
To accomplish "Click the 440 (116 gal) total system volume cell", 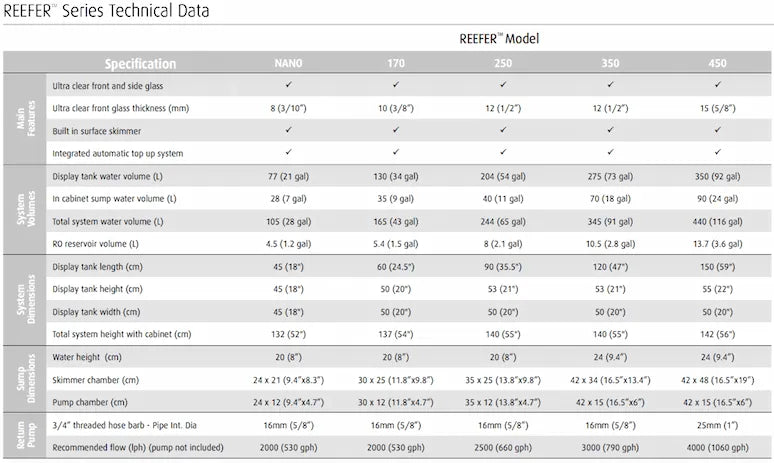I will 717,220.
